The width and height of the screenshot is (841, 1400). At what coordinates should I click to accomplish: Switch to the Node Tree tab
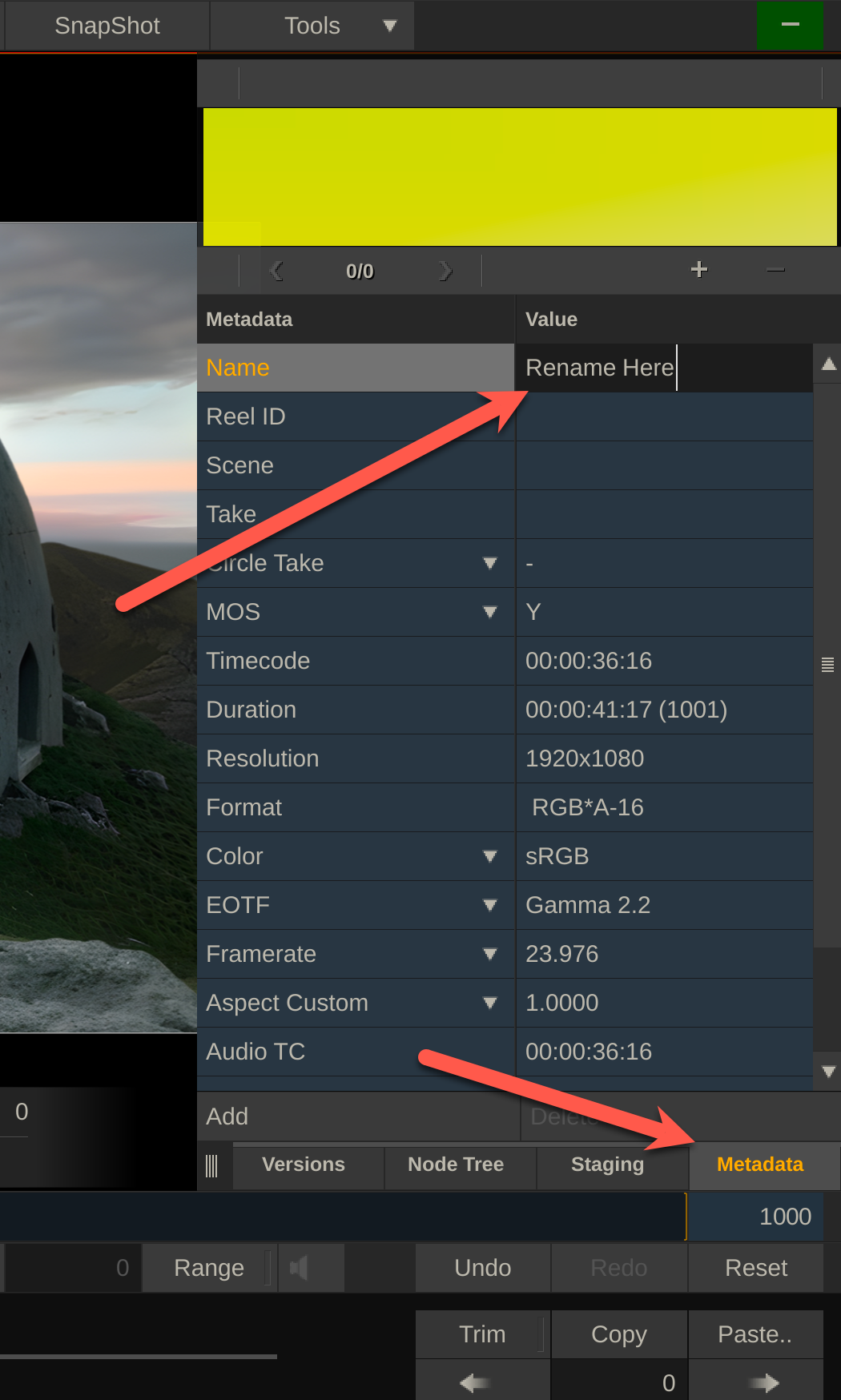click(x=456, y=1165)
